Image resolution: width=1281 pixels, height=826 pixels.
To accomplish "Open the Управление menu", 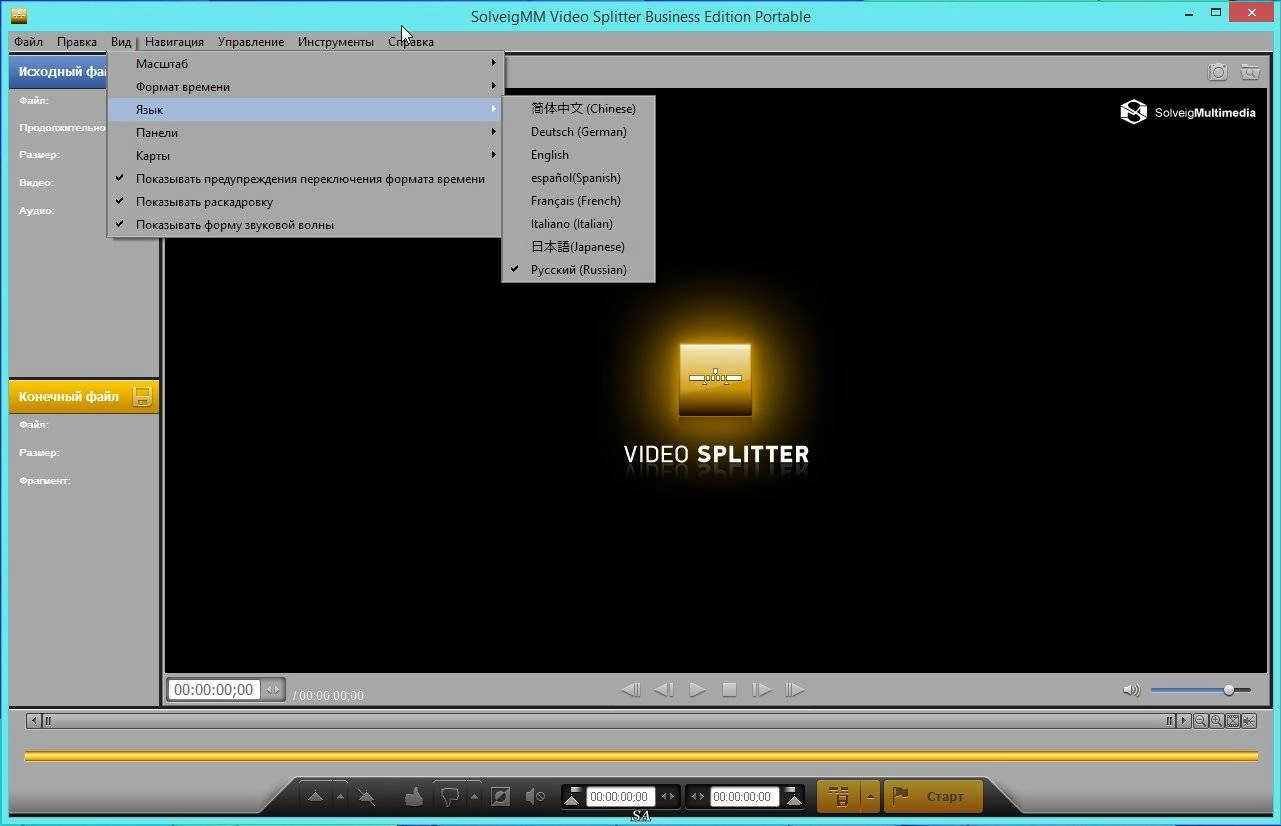I will pos(251,42).
